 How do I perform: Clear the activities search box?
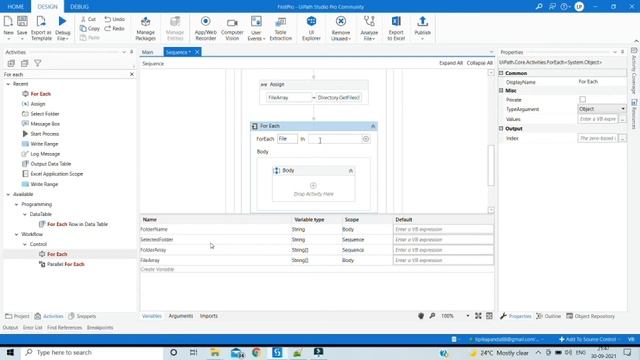132,74
